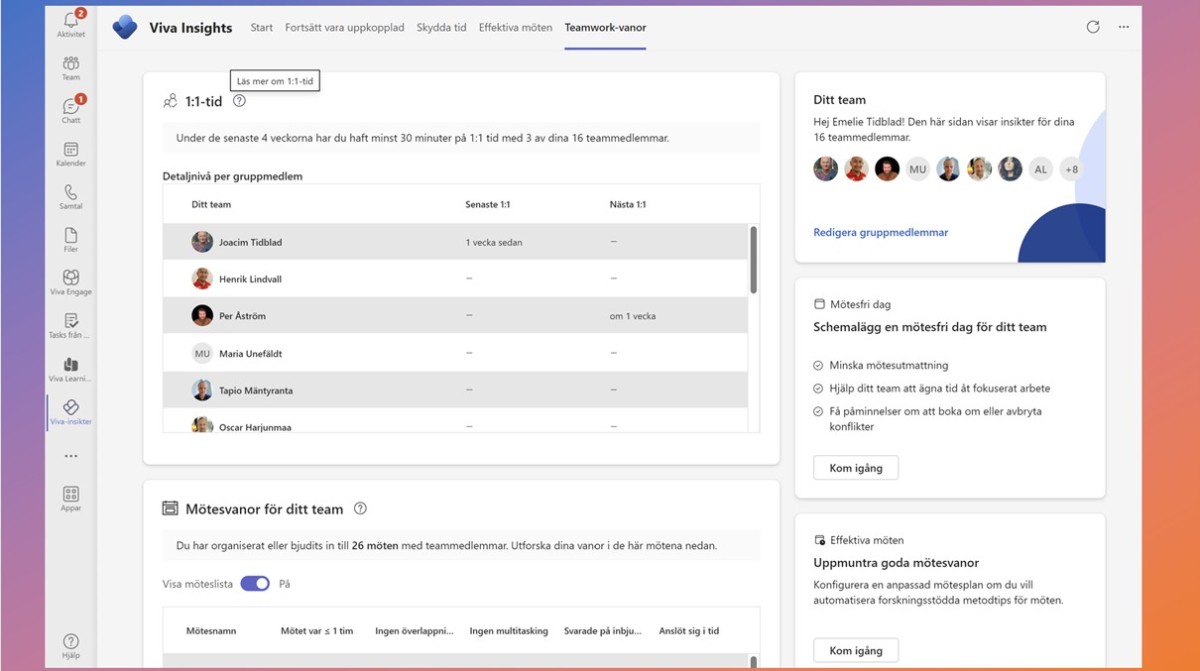This screenshot has height=671, width=1200.
Task: Click the Ingen multitasking column header
Action: point(509,631)
